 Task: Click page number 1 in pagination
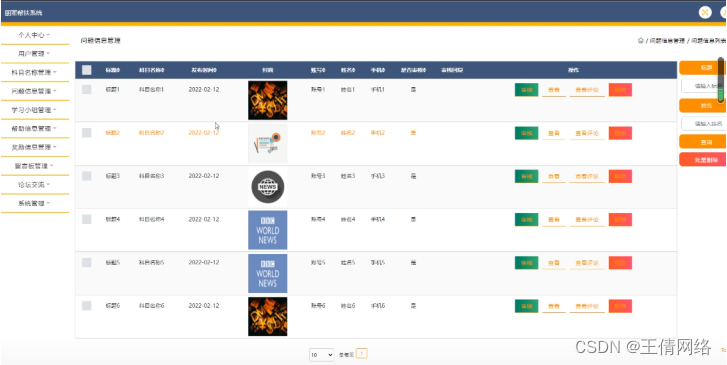[x=362, y=354]
